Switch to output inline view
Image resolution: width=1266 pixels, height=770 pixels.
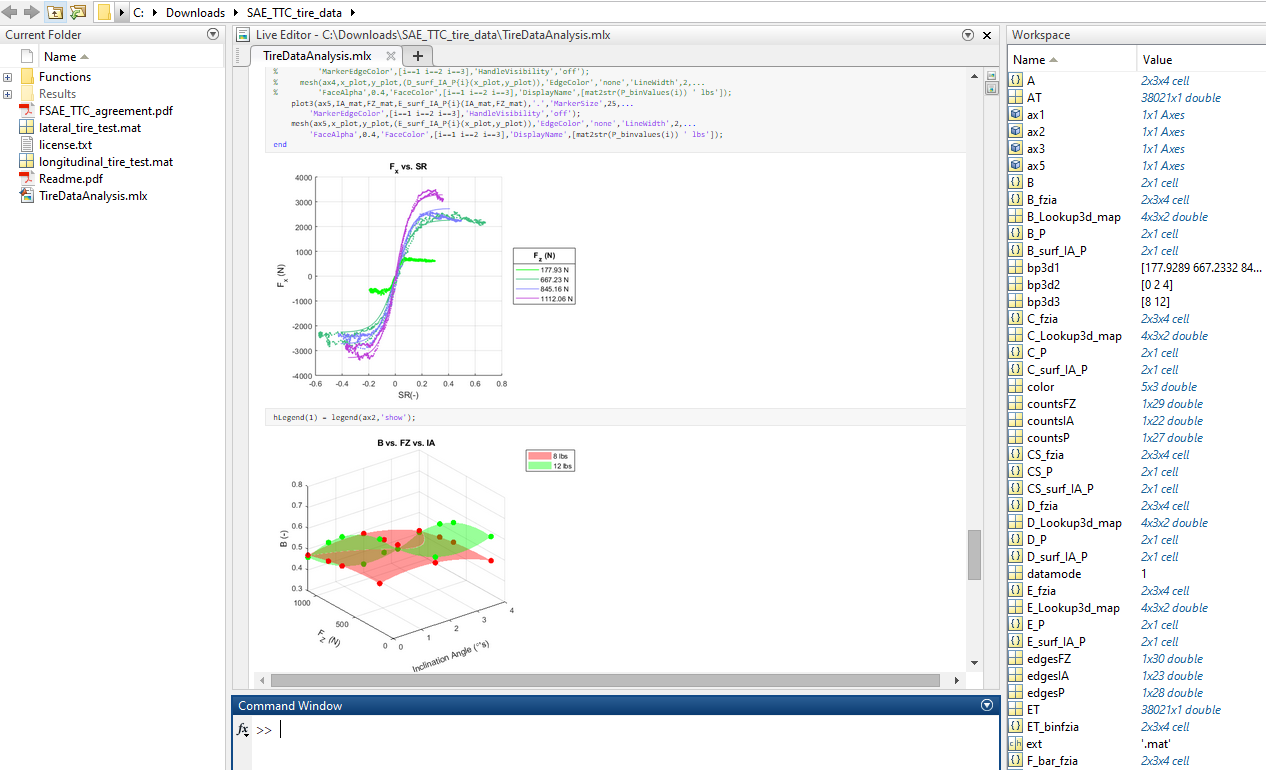pos(991,88)
